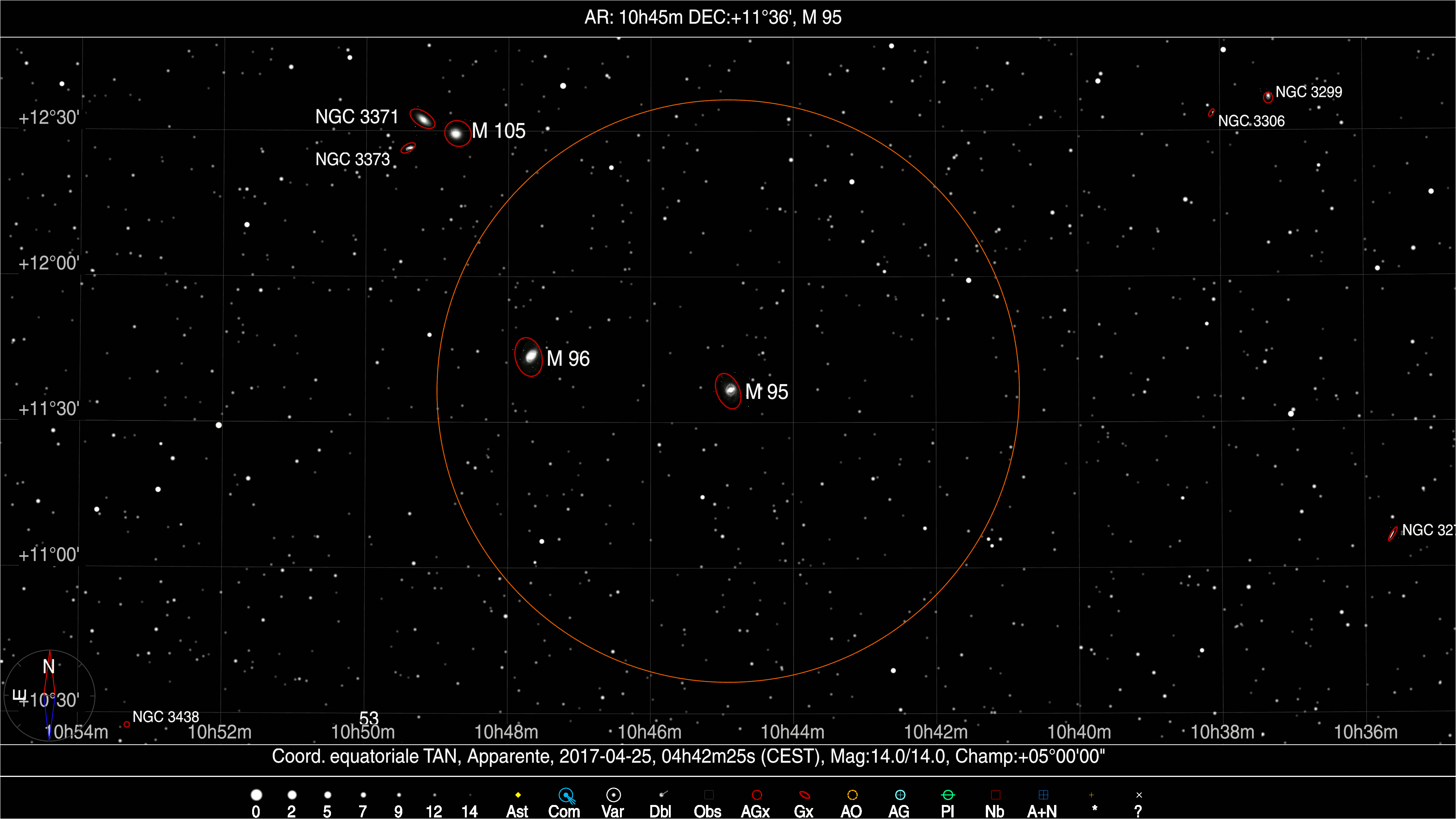Click the Galaxy cluster (AGx) dashed circle icon
Viewport: 1456px width, 819px height.
coord(757,795)
